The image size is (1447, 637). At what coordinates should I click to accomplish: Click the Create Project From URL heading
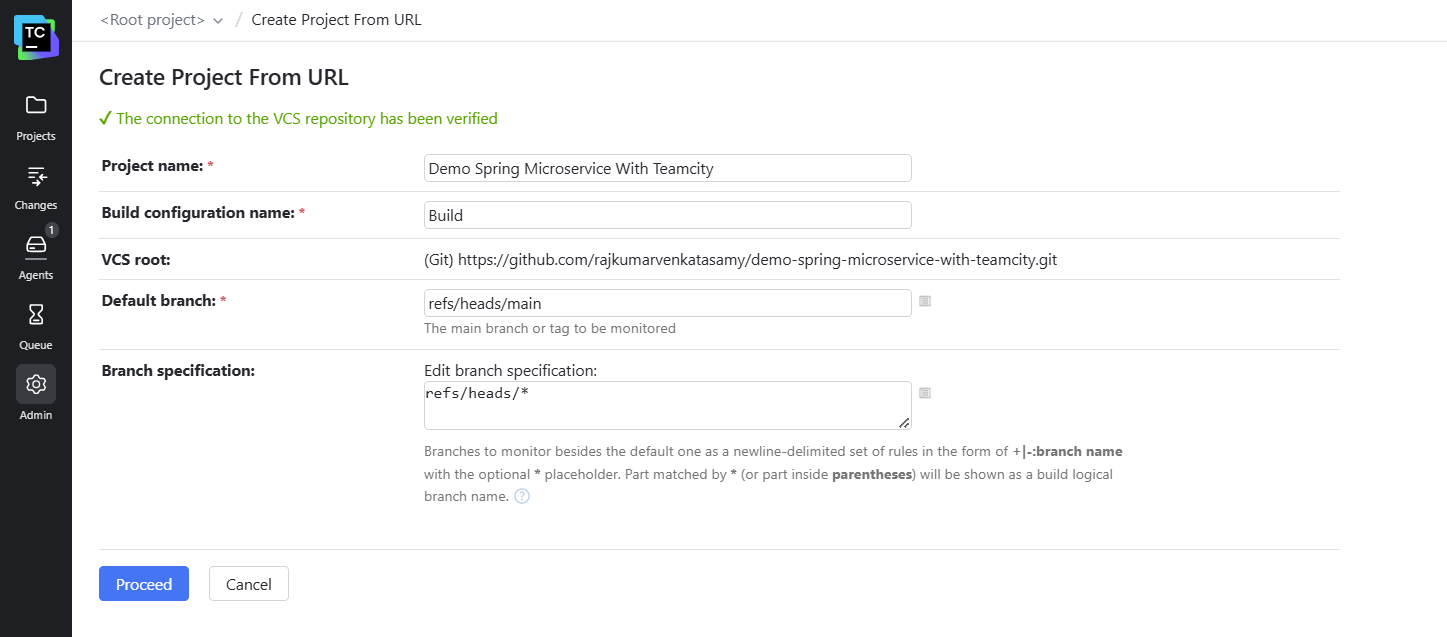tap(224, 78)
